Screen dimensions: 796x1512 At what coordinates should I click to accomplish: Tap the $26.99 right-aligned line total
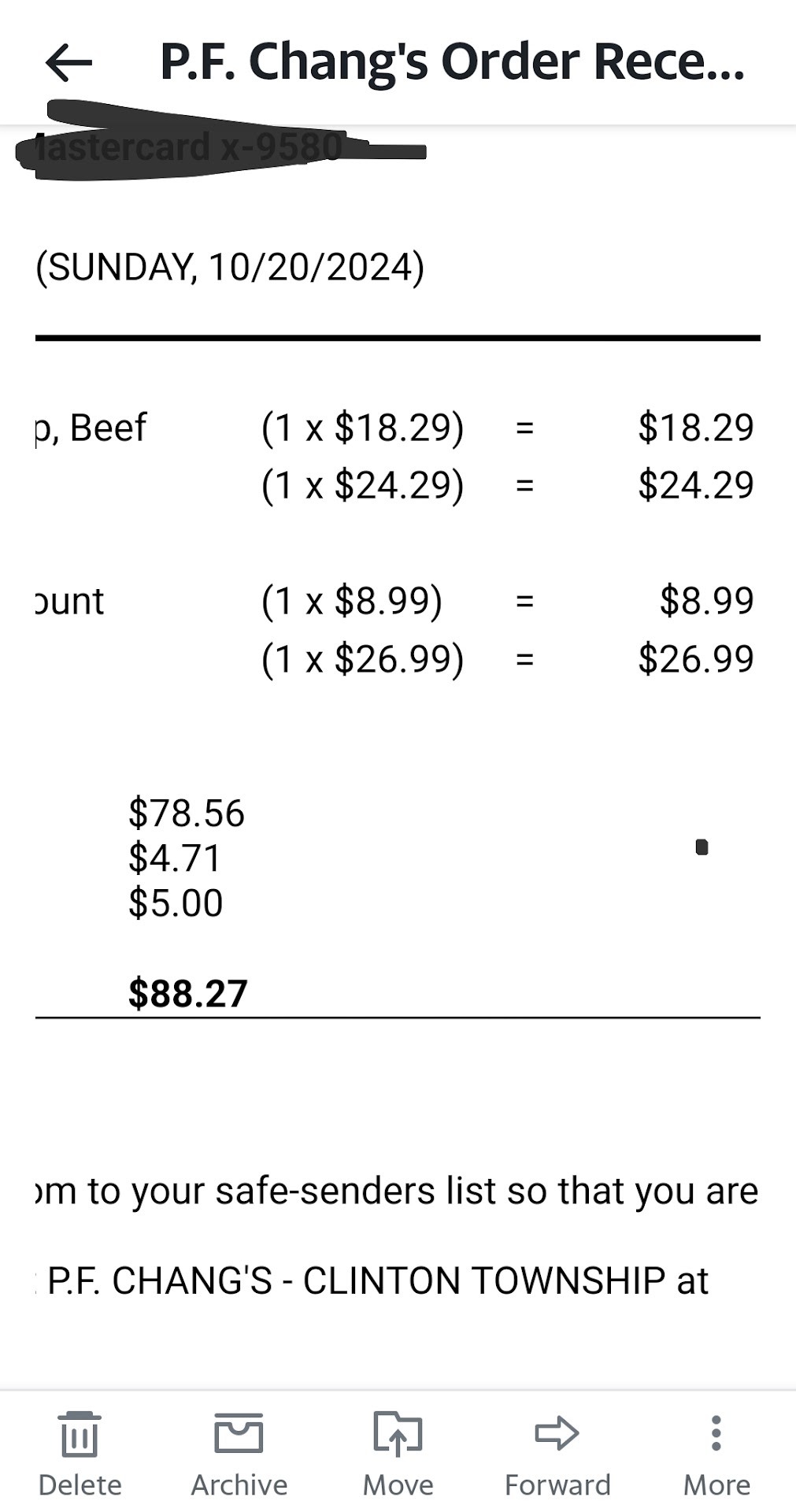click(695, 658)
